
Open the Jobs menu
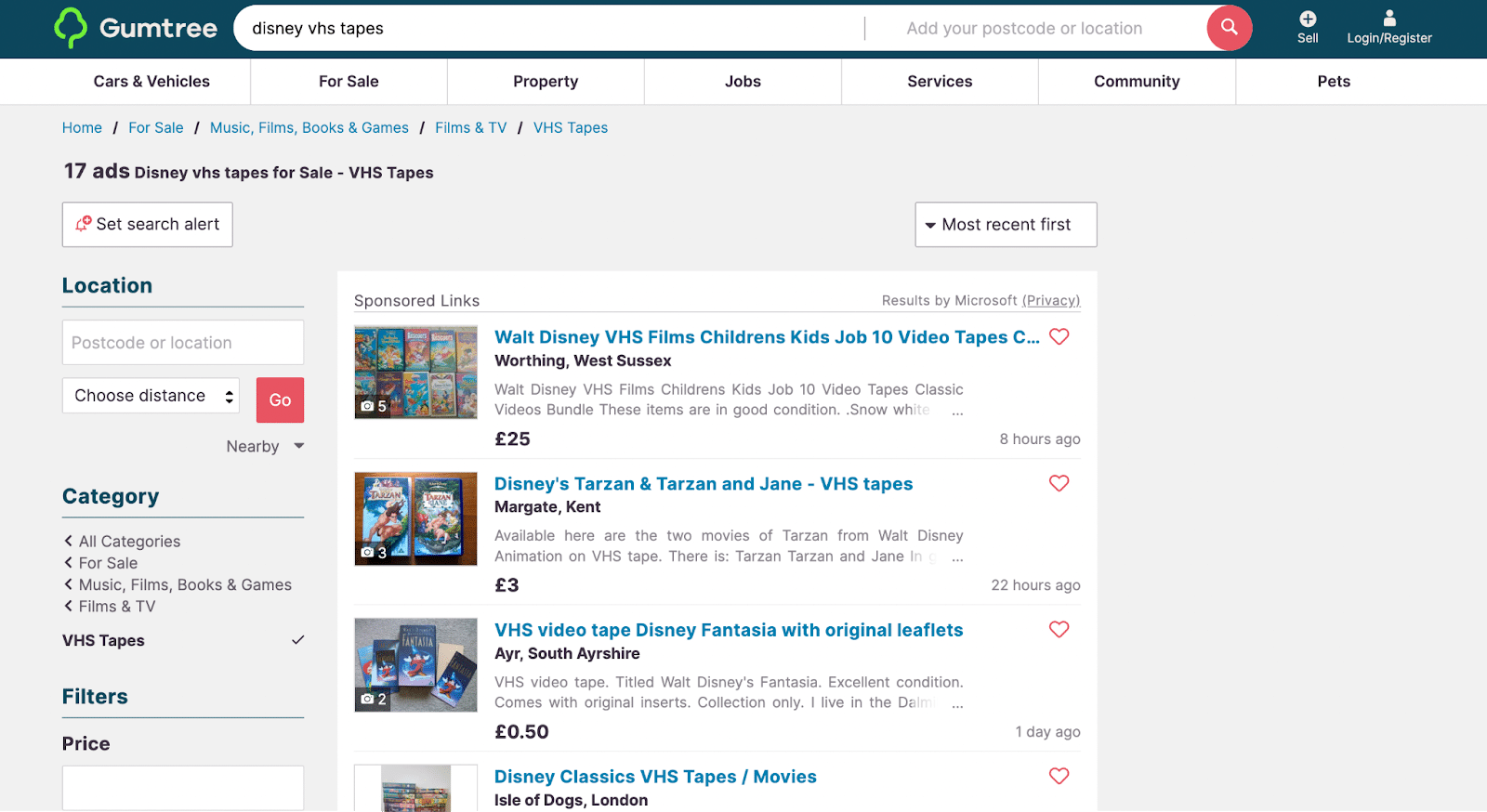[x=743, y=82]
